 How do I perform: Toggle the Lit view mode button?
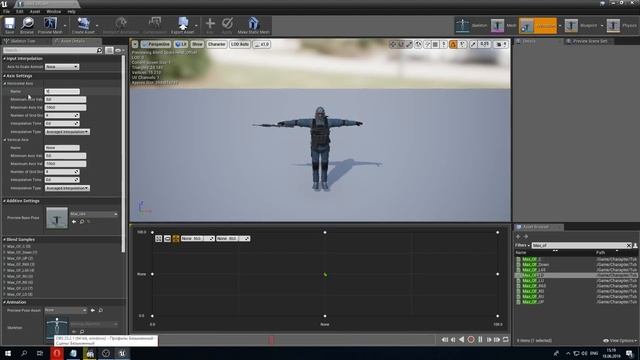pos(180,44)
